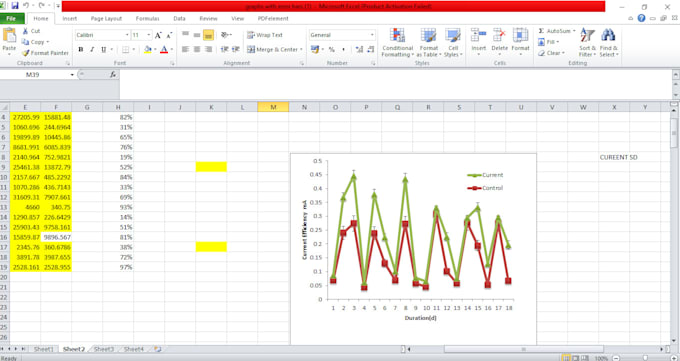Open Format as Table gallery
680x361 pixels.
(428, 43)
